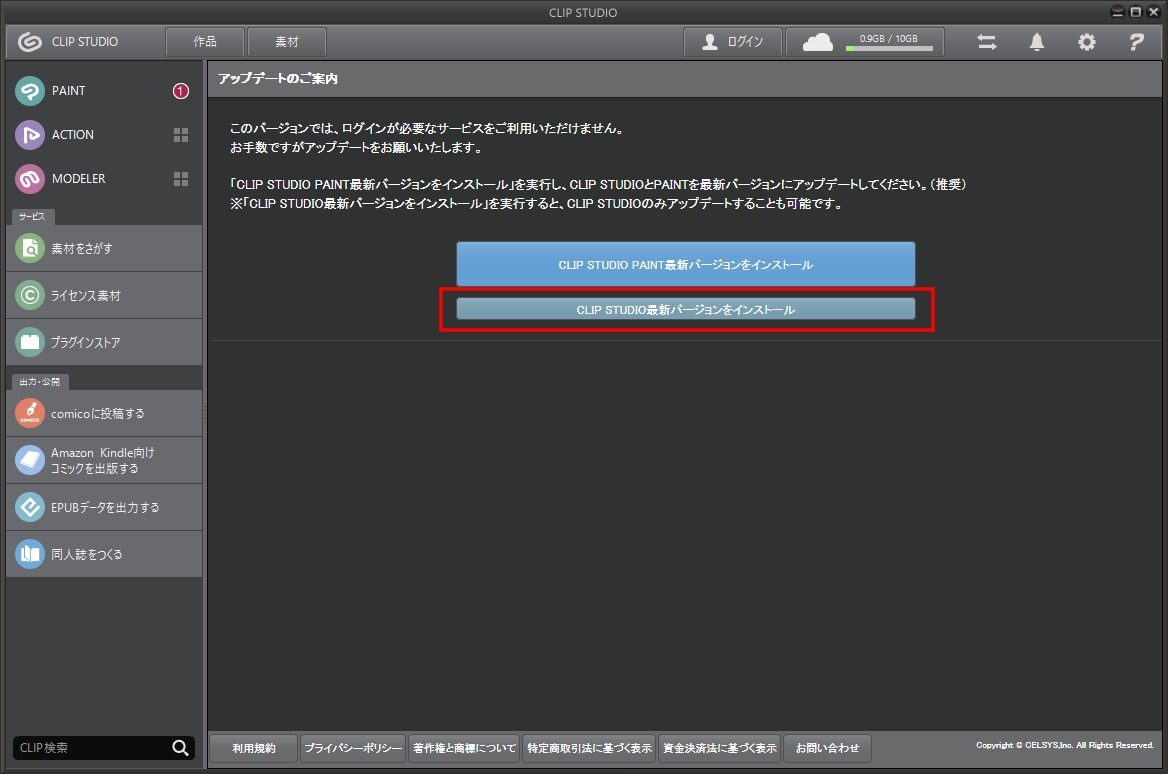This screenshot has width=1168, height=774.
Task: Click the 0.9GB / 10GB storage bar
Action: pos(889,48)
